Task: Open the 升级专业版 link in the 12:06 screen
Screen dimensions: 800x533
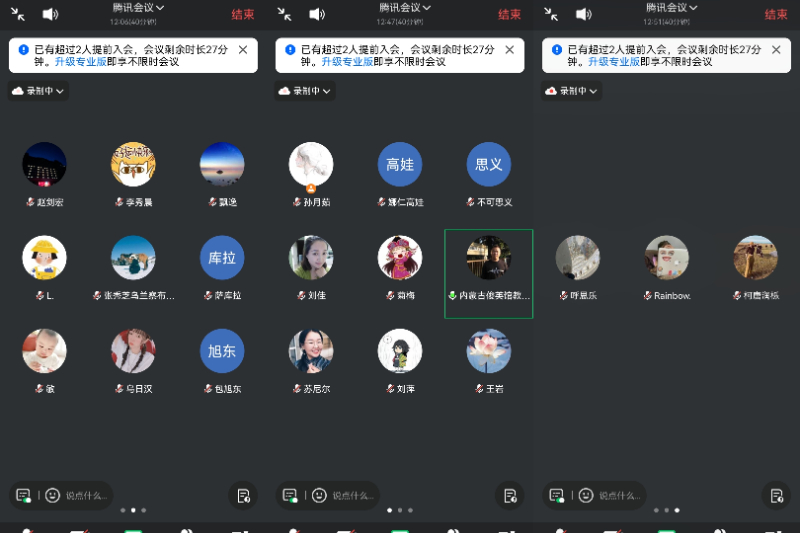Action: (x=81, y=62)
